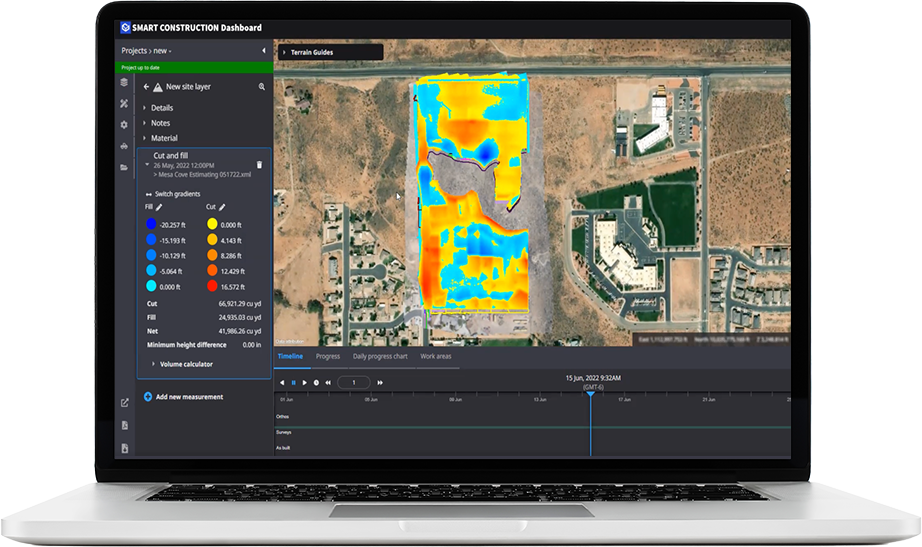Switch to the Progress tab

point(328,356)
